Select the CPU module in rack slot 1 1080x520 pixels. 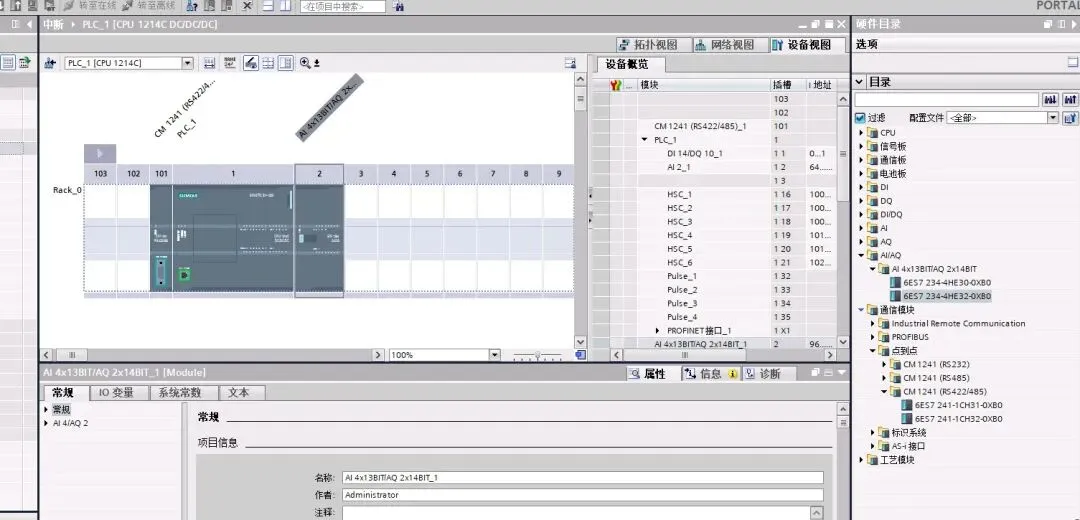(233, 238)
